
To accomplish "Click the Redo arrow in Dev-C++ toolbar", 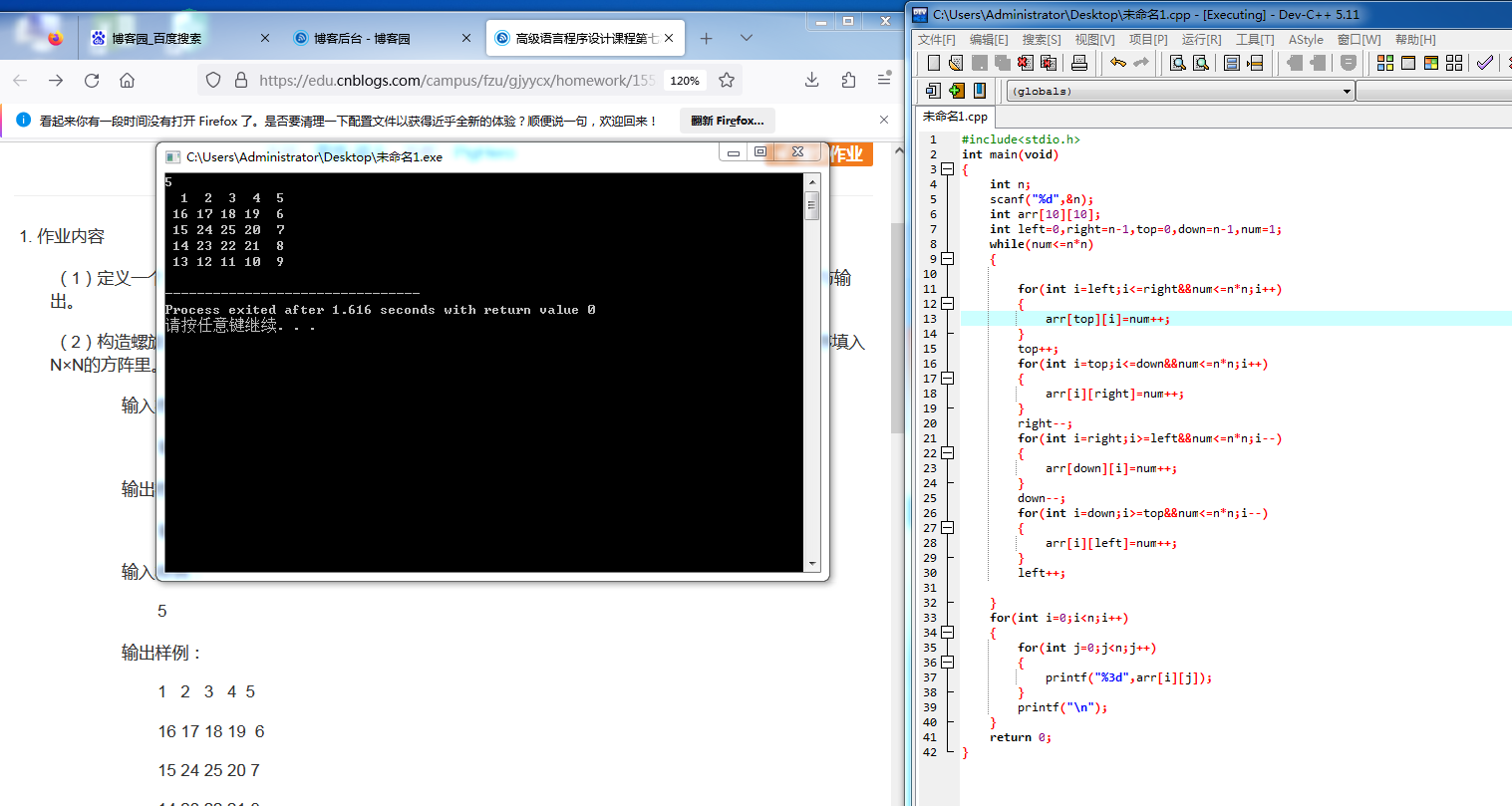I will coord(1141,63).
